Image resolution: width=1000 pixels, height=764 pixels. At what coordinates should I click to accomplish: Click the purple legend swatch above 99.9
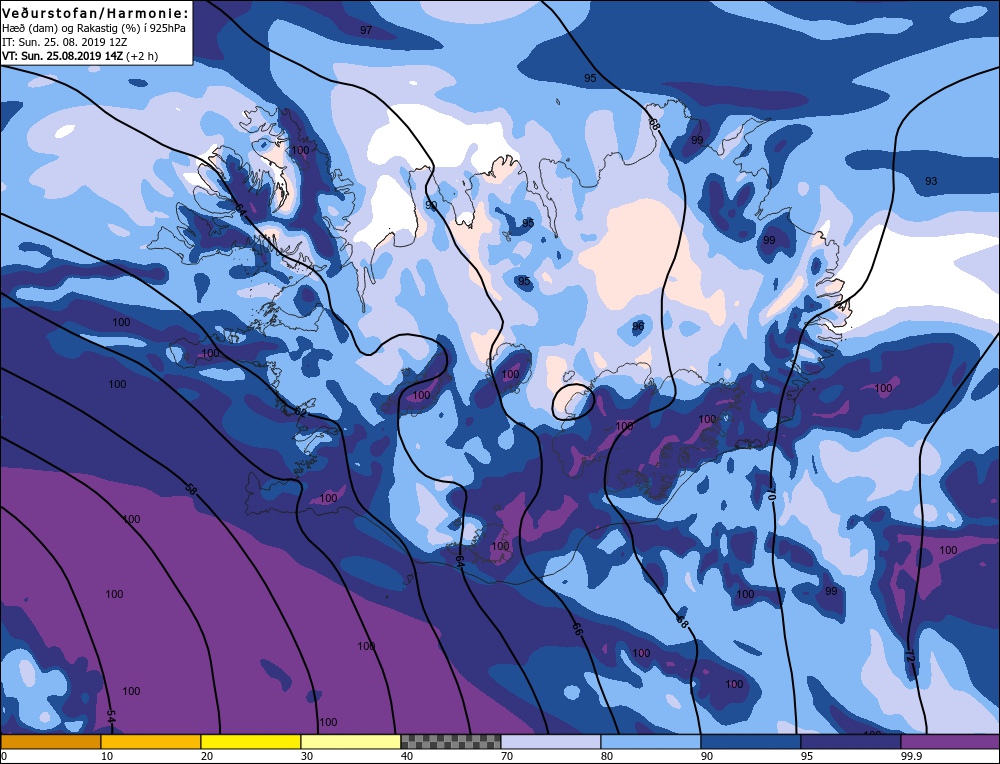point(950,741)
